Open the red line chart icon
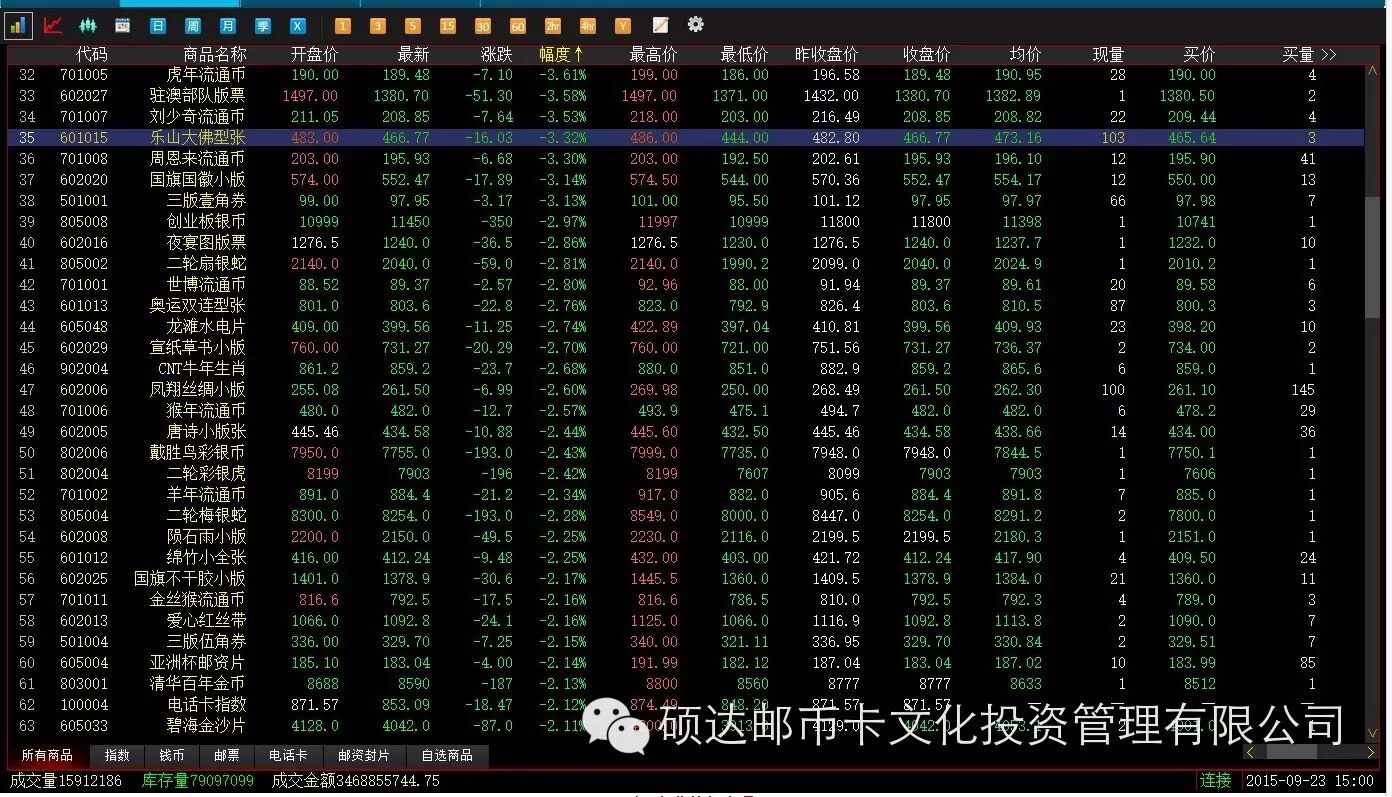 point(53,25)
